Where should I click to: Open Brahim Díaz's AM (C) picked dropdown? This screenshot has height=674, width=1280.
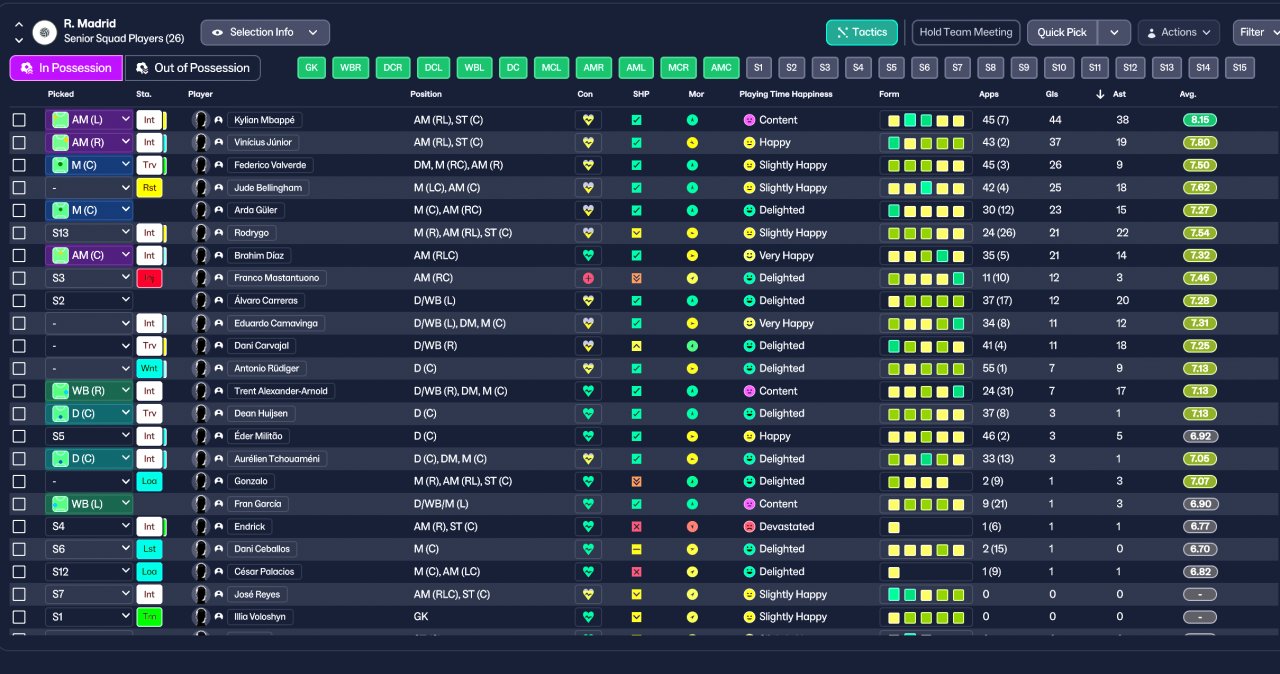pos(89,255)
